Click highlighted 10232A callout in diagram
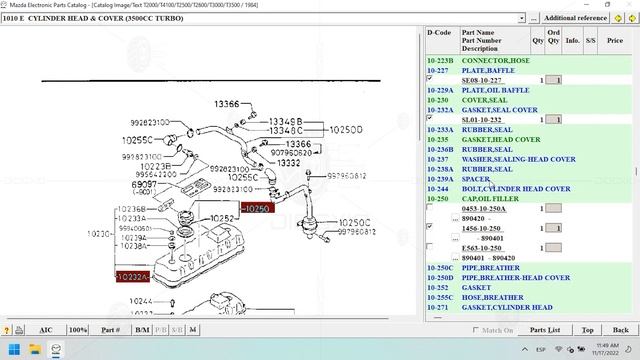Viewport: 640px width, 360px height. (x=133, y=277)
